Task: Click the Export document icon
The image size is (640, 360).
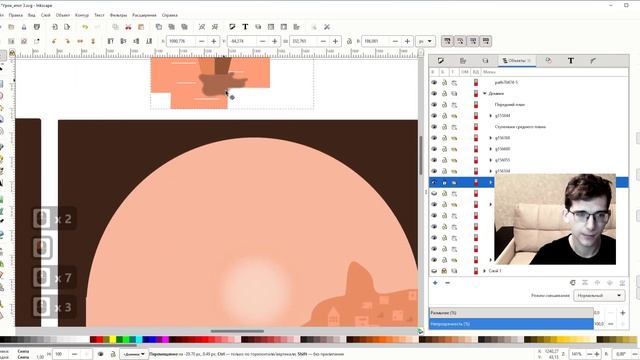Action: pos(67,27)
